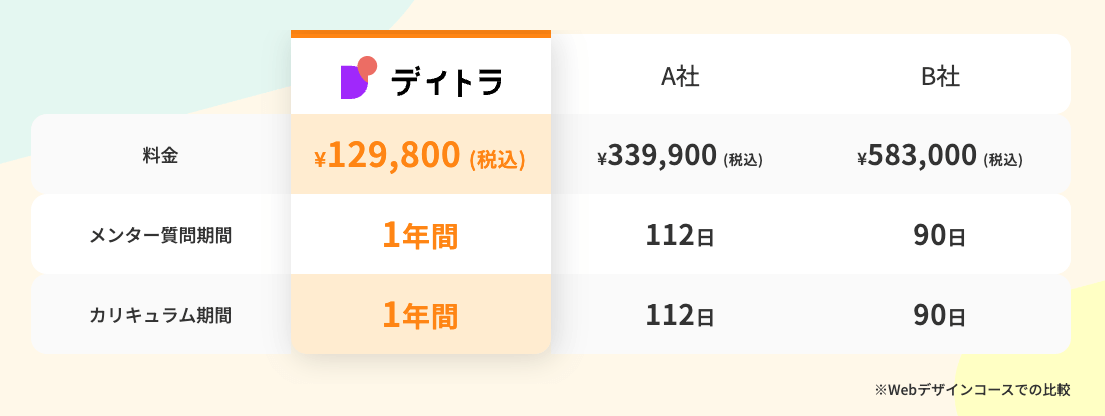
Task: Click the ¥583,000 price for B社
Action: coord(916,156)
